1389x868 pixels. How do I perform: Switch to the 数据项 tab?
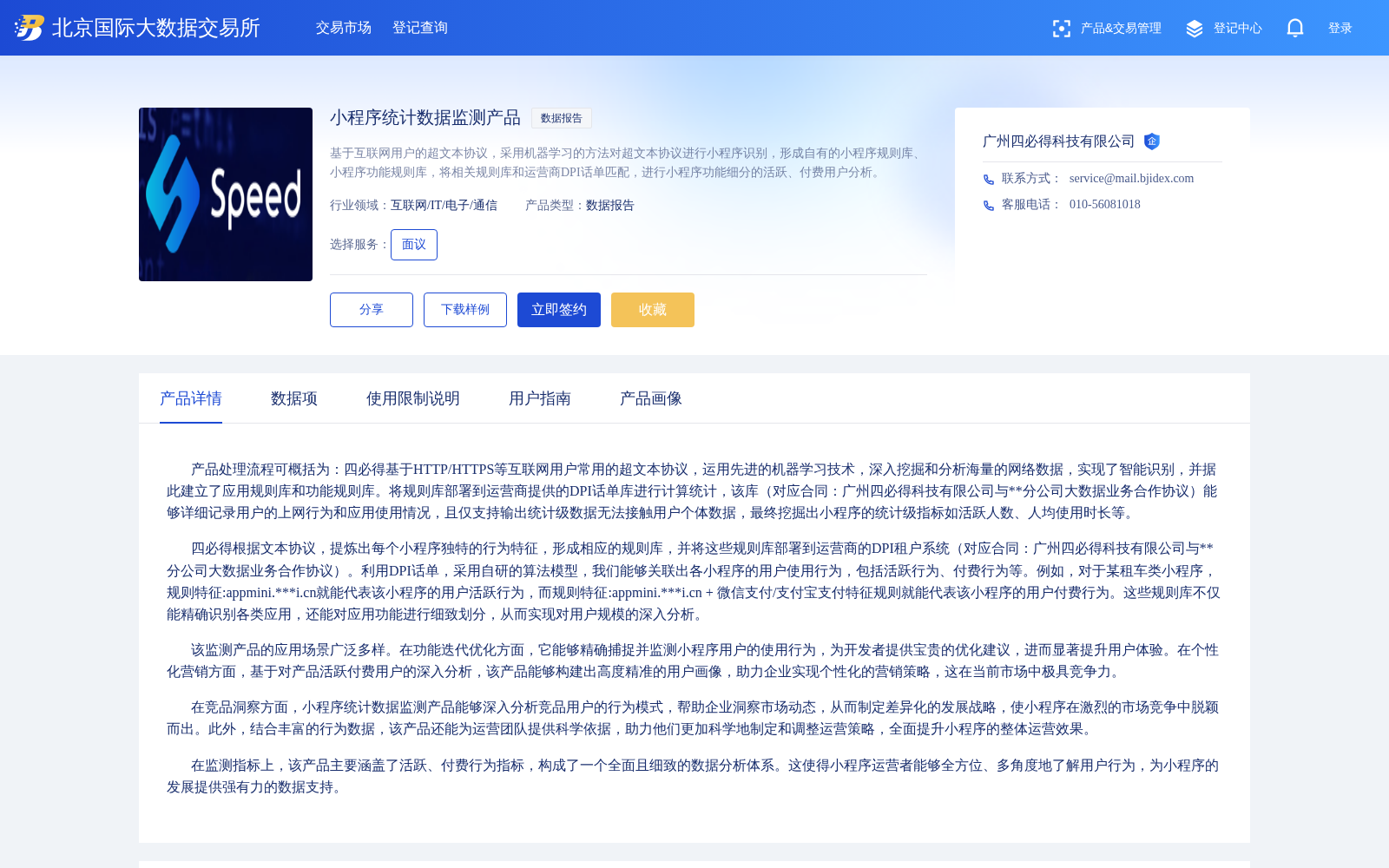coord(294,398)
